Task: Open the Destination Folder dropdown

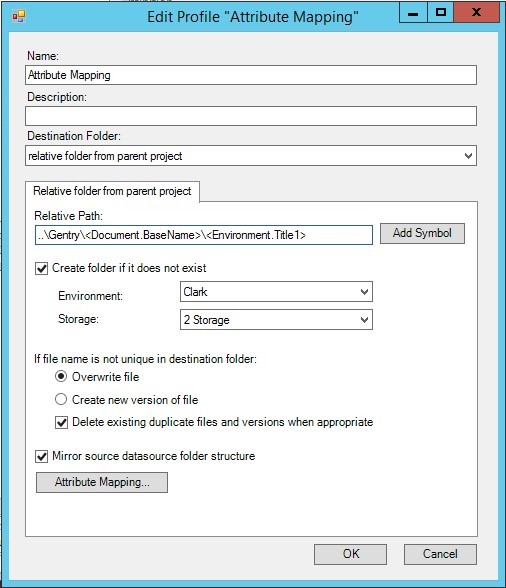Action: [x=251, y=156]
